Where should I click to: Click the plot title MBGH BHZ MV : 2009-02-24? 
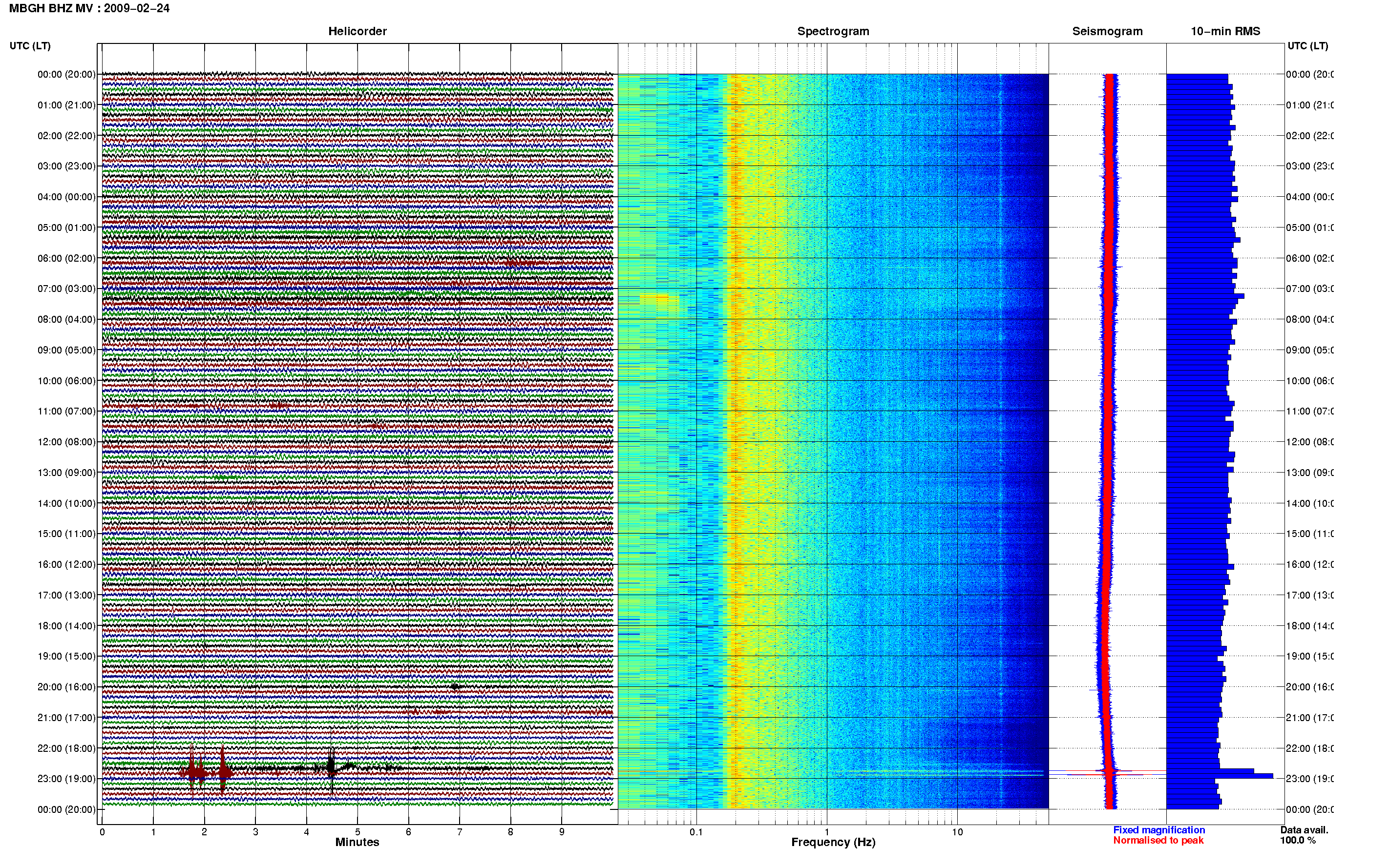pos(89,8)
